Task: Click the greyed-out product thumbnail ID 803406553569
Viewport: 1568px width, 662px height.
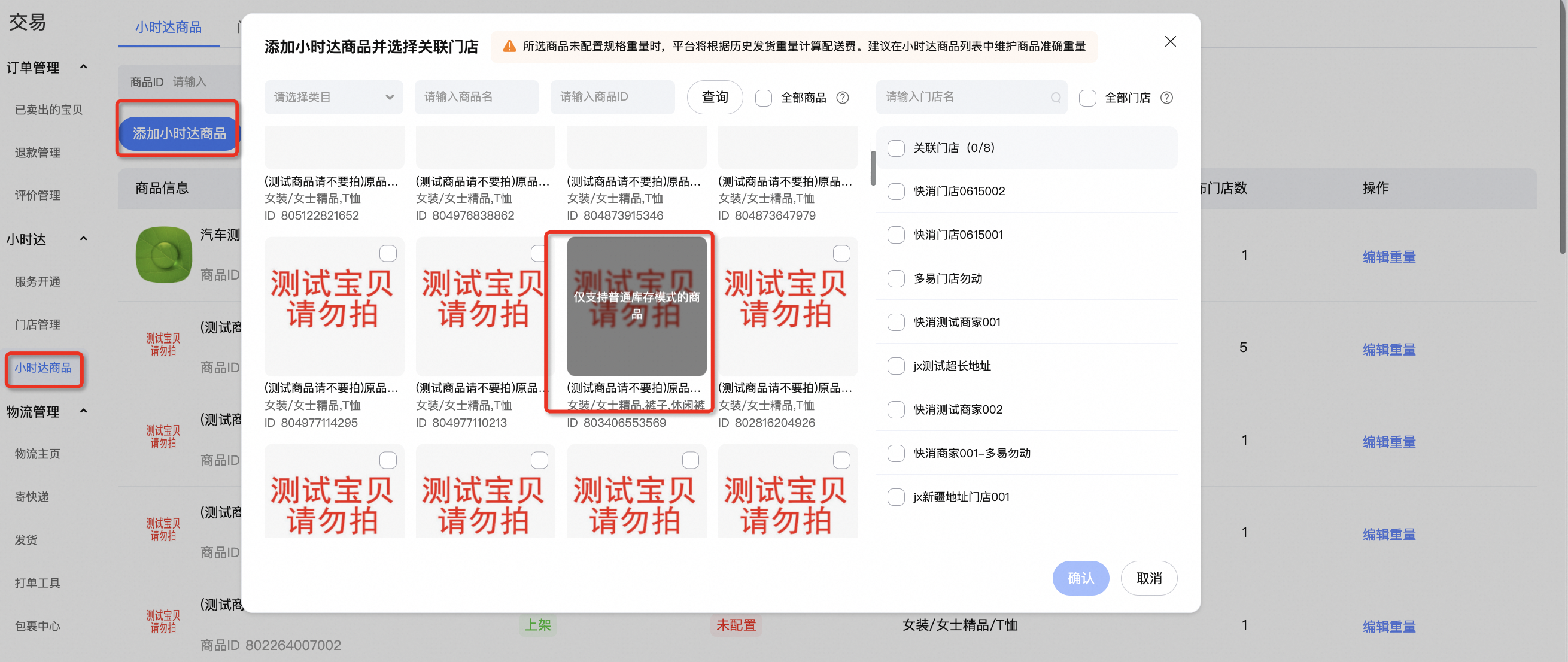Action: [x=637, y=306]
